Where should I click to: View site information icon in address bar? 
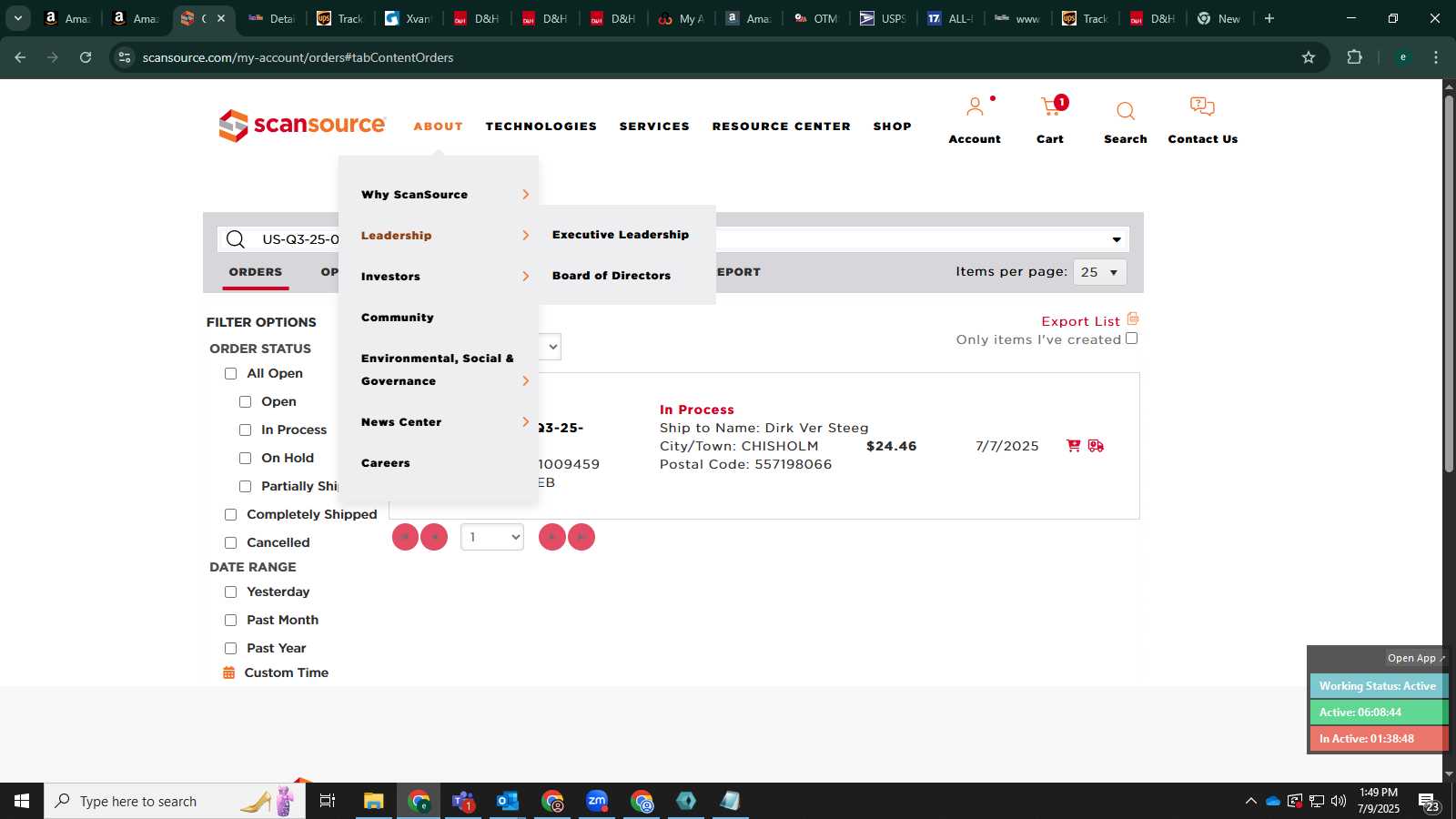click(x=125, y=57)
